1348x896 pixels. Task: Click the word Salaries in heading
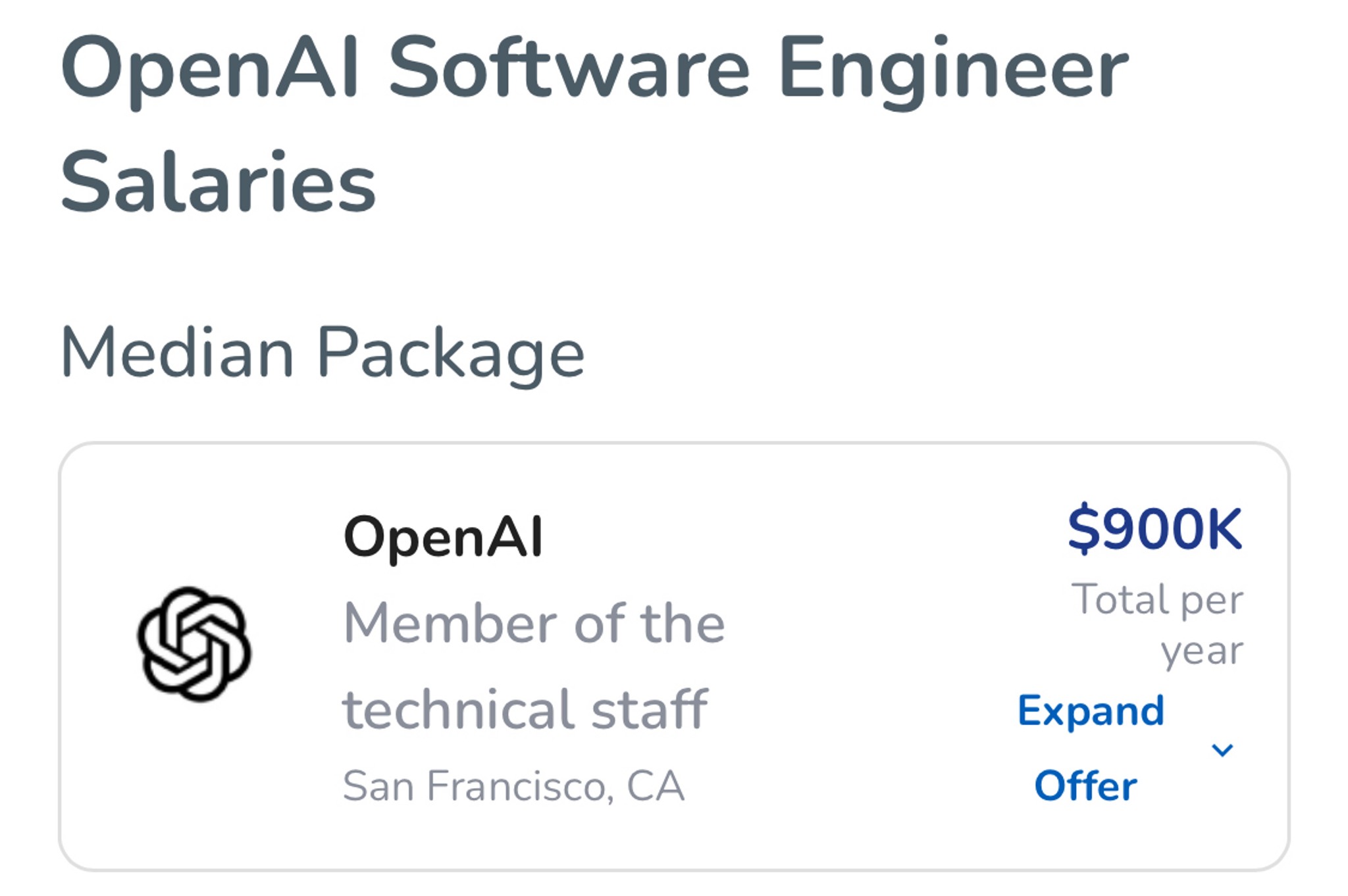(218, 182)
